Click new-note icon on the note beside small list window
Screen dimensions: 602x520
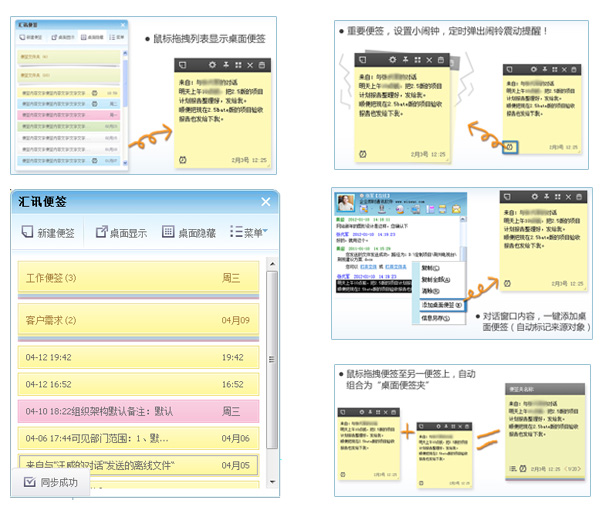coord(183,65)
